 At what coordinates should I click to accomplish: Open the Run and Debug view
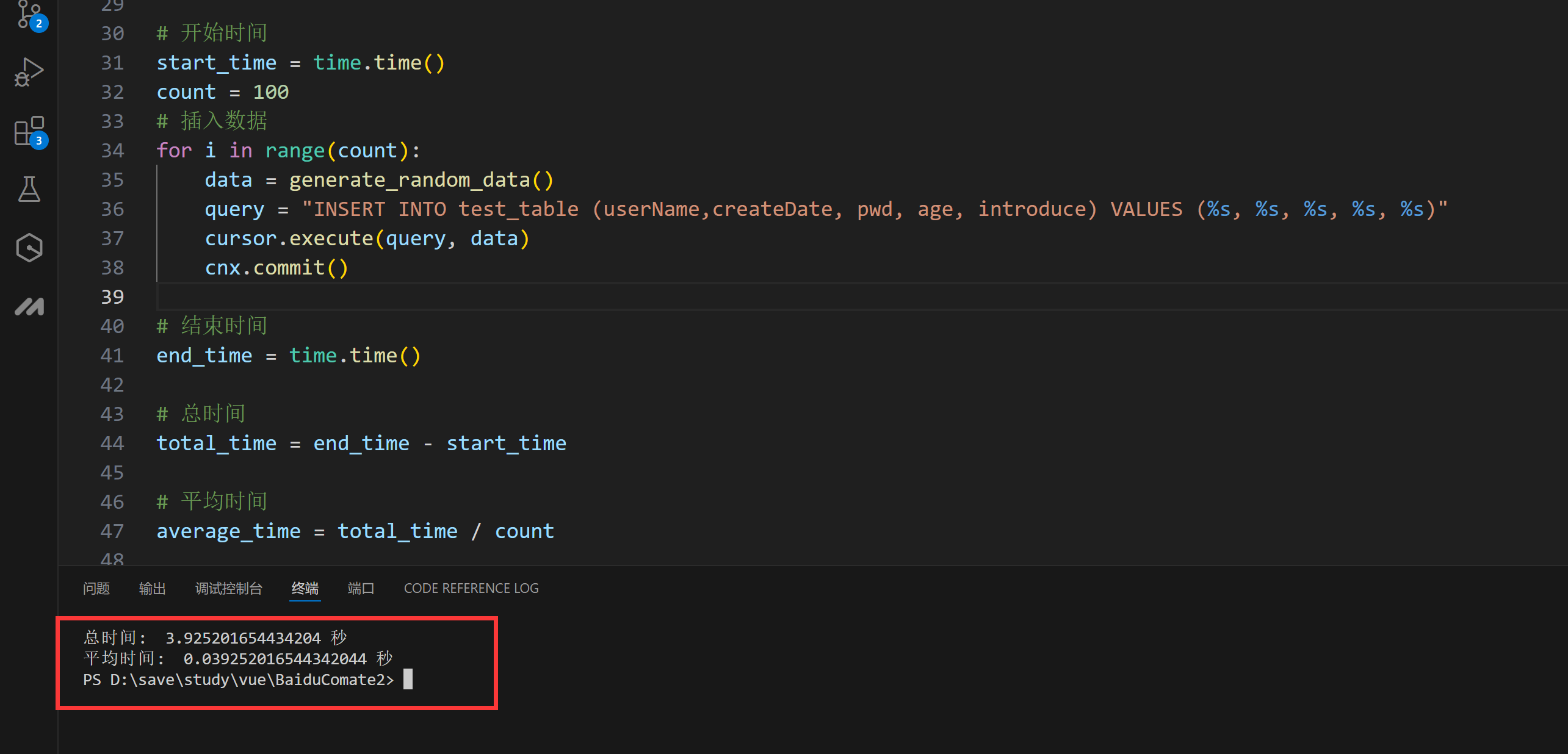(x=29, y=72)
